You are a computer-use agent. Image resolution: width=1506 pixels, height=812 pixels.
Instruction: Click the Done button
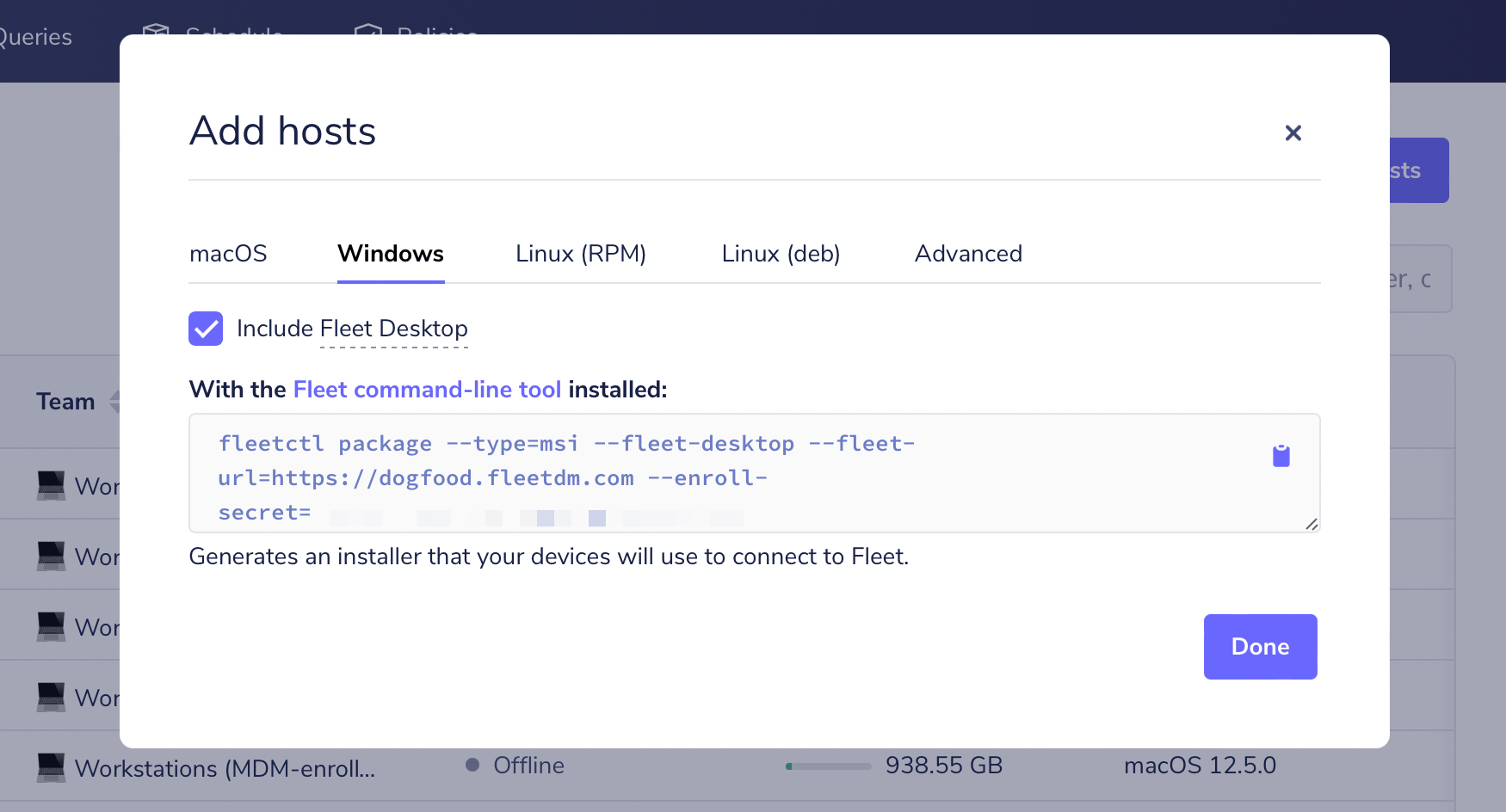pyautogui.click(x=1260, y=647)
